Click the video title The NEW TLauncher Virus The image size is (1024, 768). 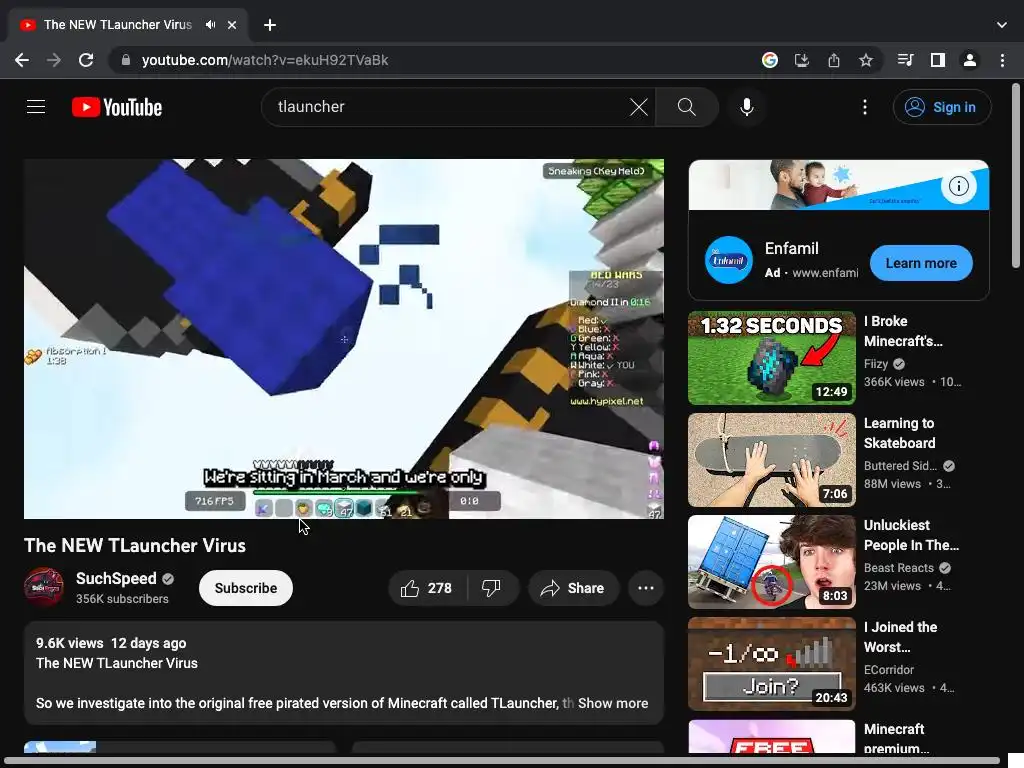click(x=135, y=545)
